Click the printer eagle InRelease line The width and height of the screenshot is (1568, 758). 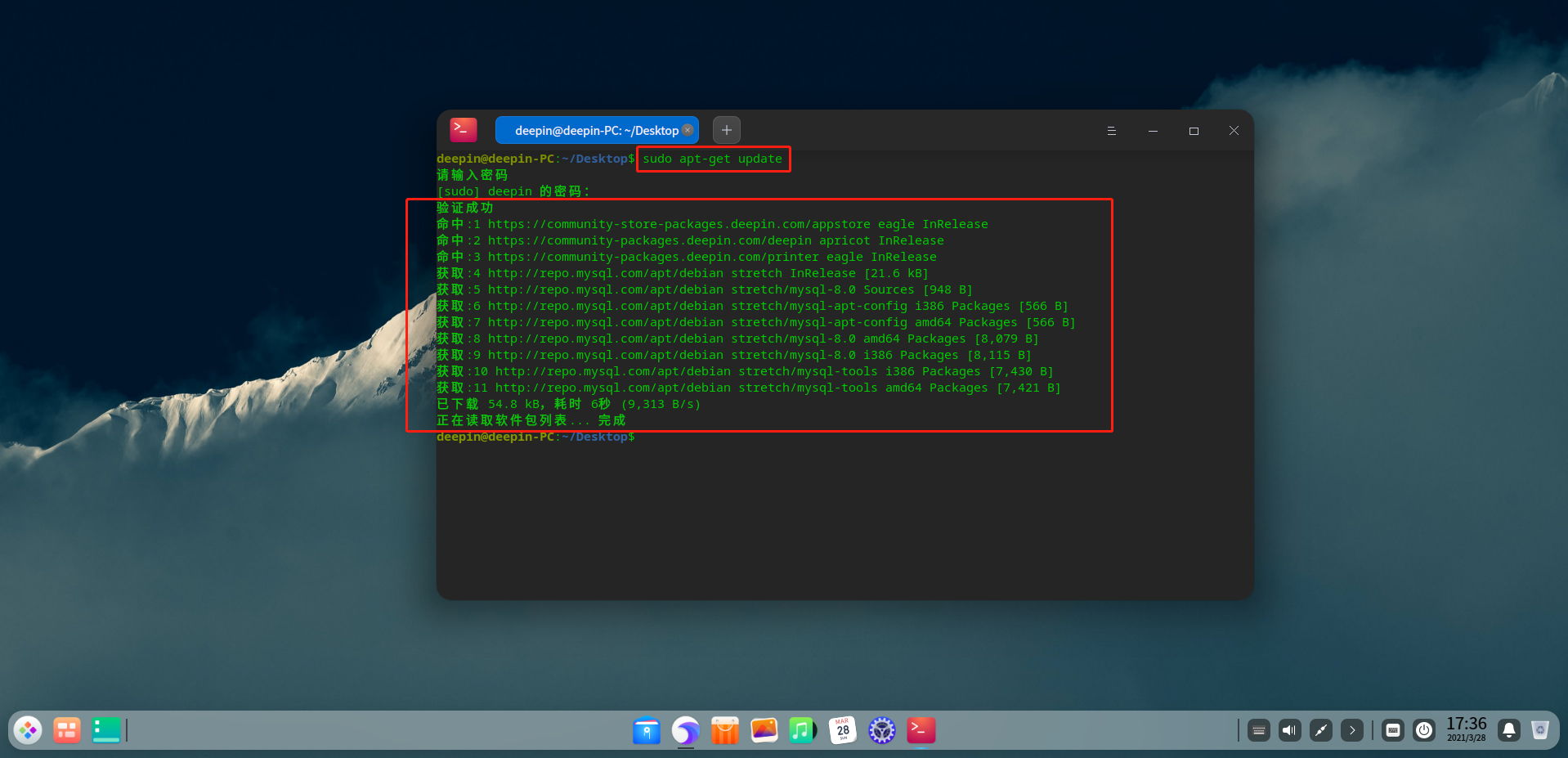(x=687, y=257)
